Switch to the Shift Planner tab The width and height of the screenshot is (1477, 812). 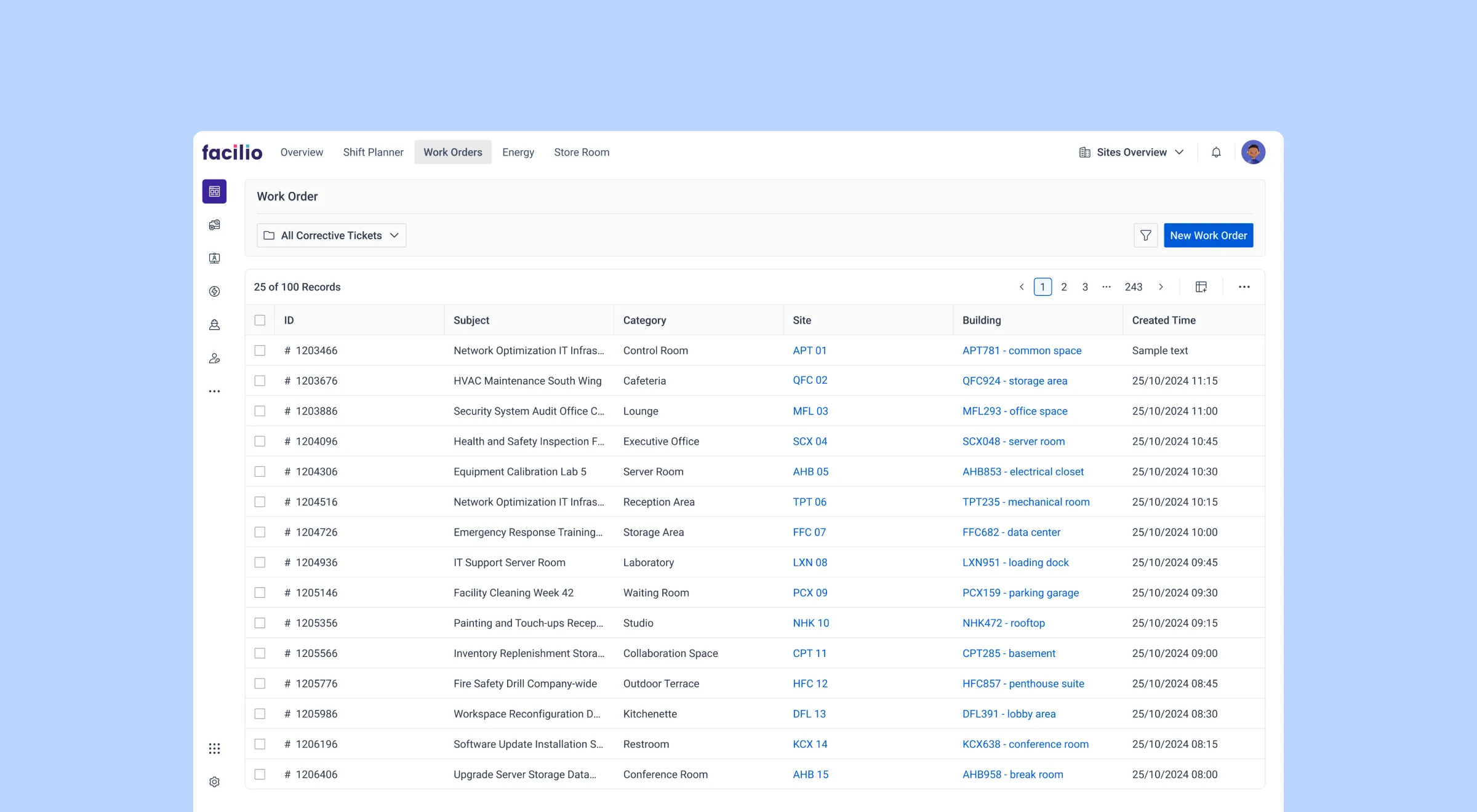pyautogui.click(x=373, y=152)
